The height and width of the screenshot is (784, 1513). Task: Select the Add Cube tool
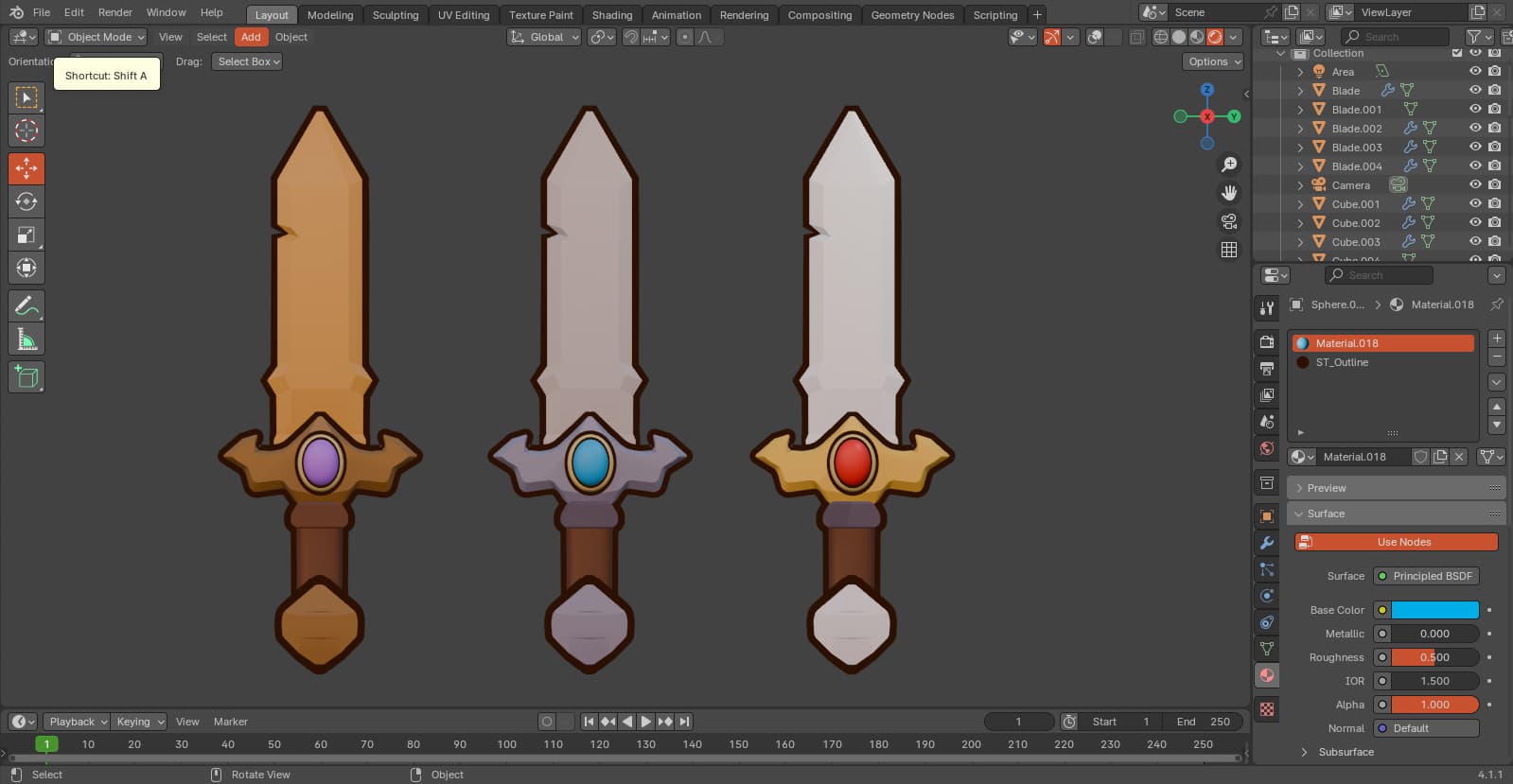(26, 376)
